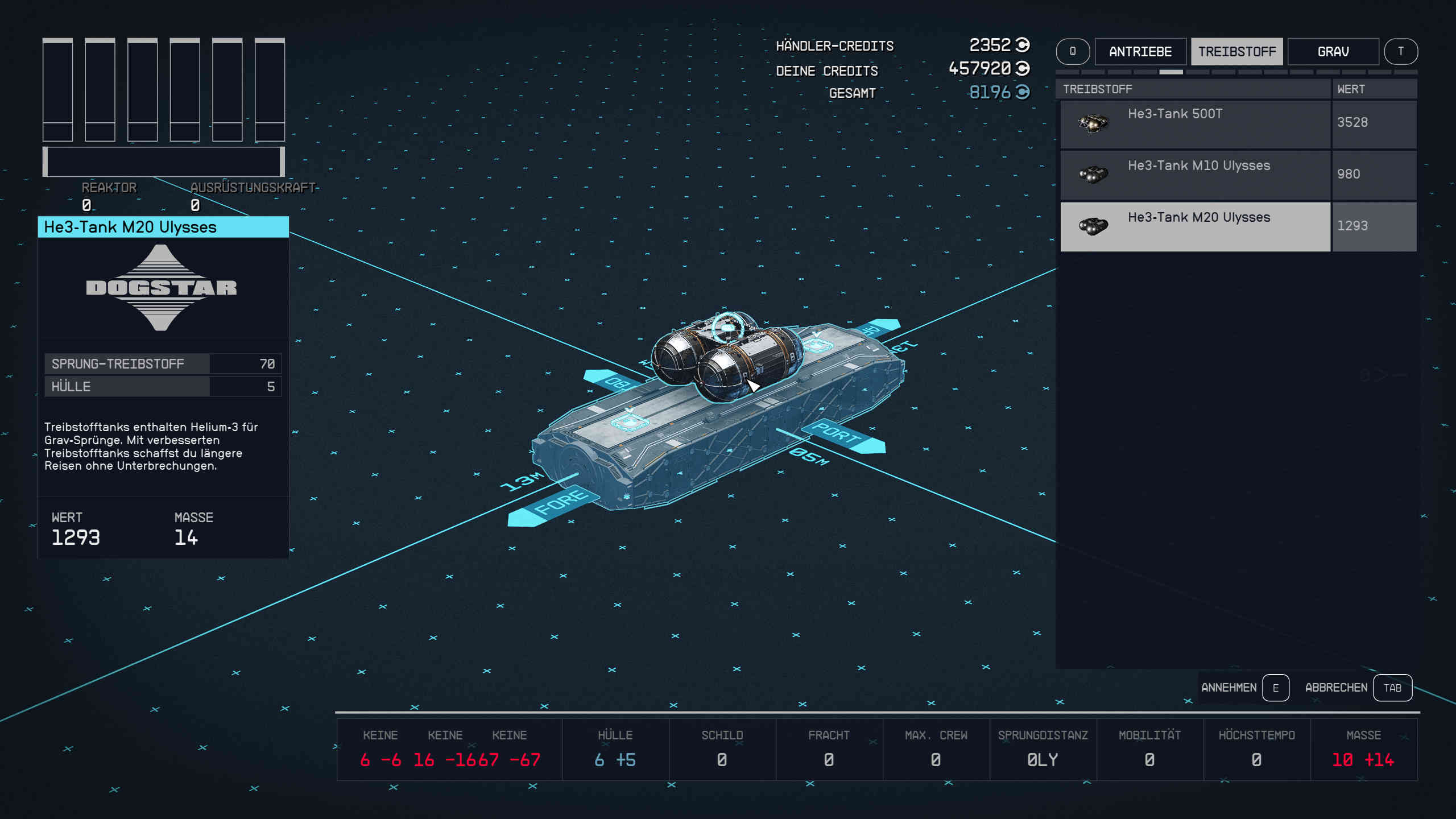
Task: Click the first reactor power bar
Action: 57,90
